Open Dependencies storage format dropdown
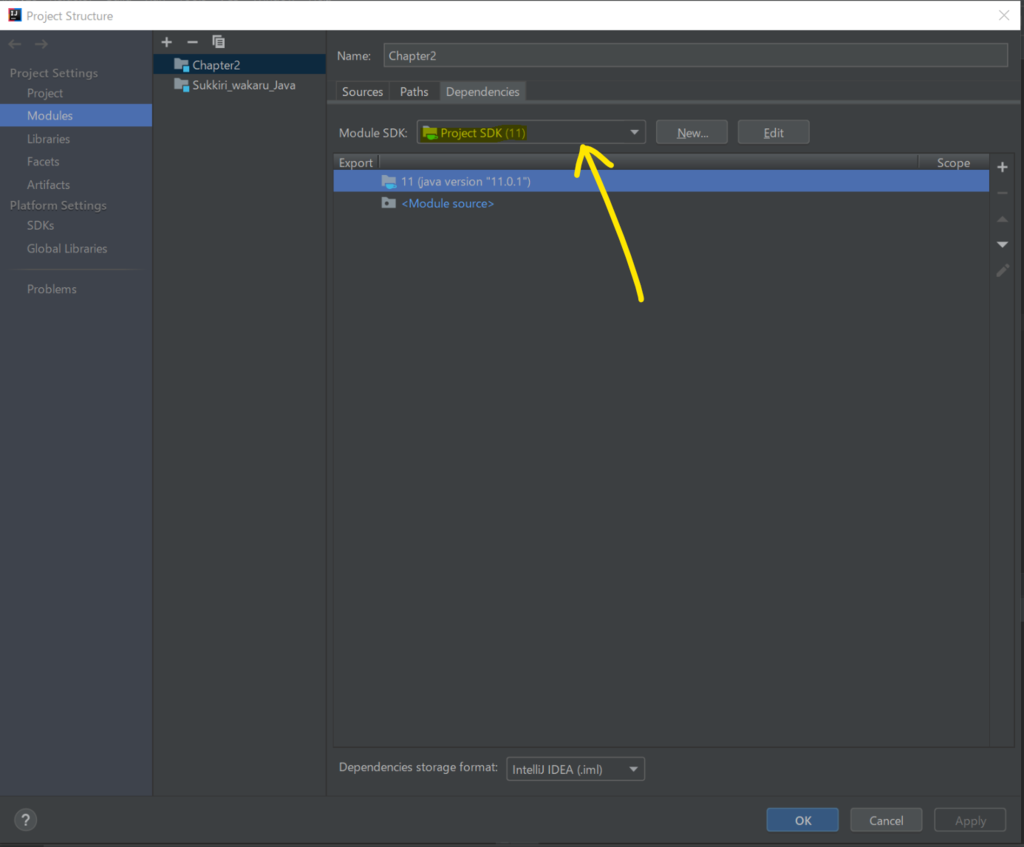 click(x=575, y=769)
